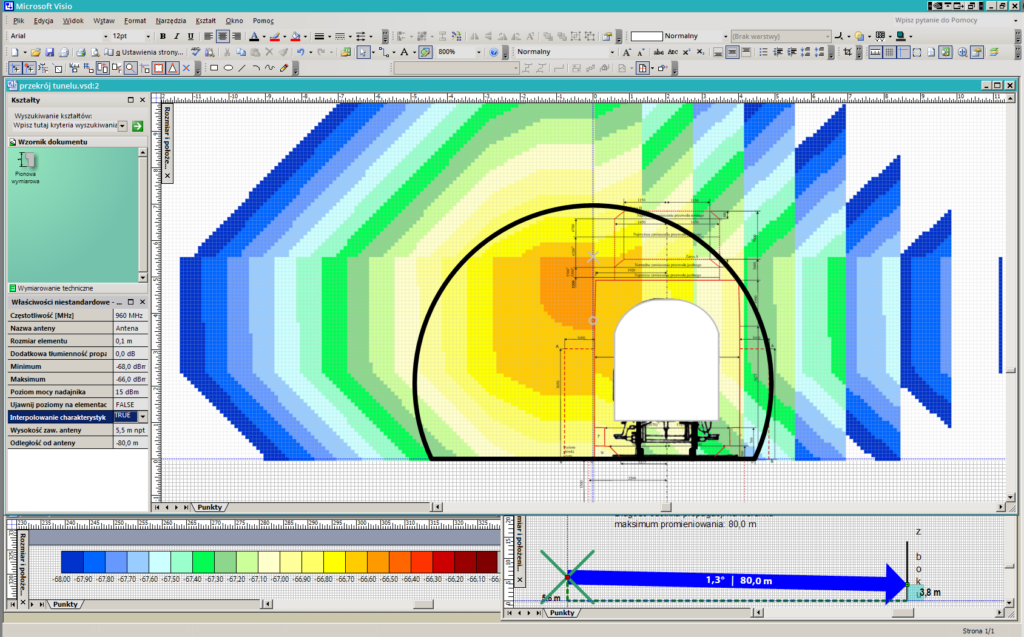Image resolution: width=1024 pixels, height=637 pixels.
Task: Click the Undo arrow icon
Action: pyautogui.click(x=300, y=52)
